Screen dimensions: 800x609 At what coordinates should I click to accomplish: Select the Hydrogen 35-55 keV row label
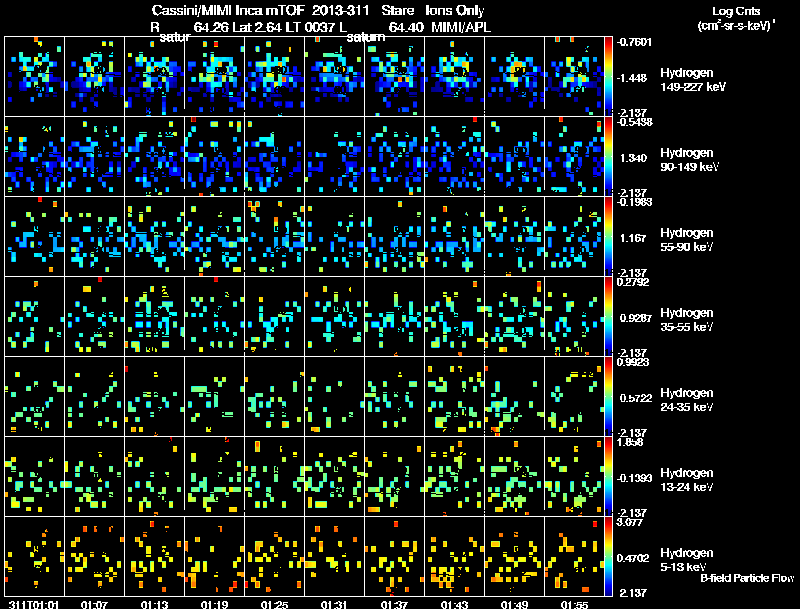pyautogui.click(x=687, y=320)
